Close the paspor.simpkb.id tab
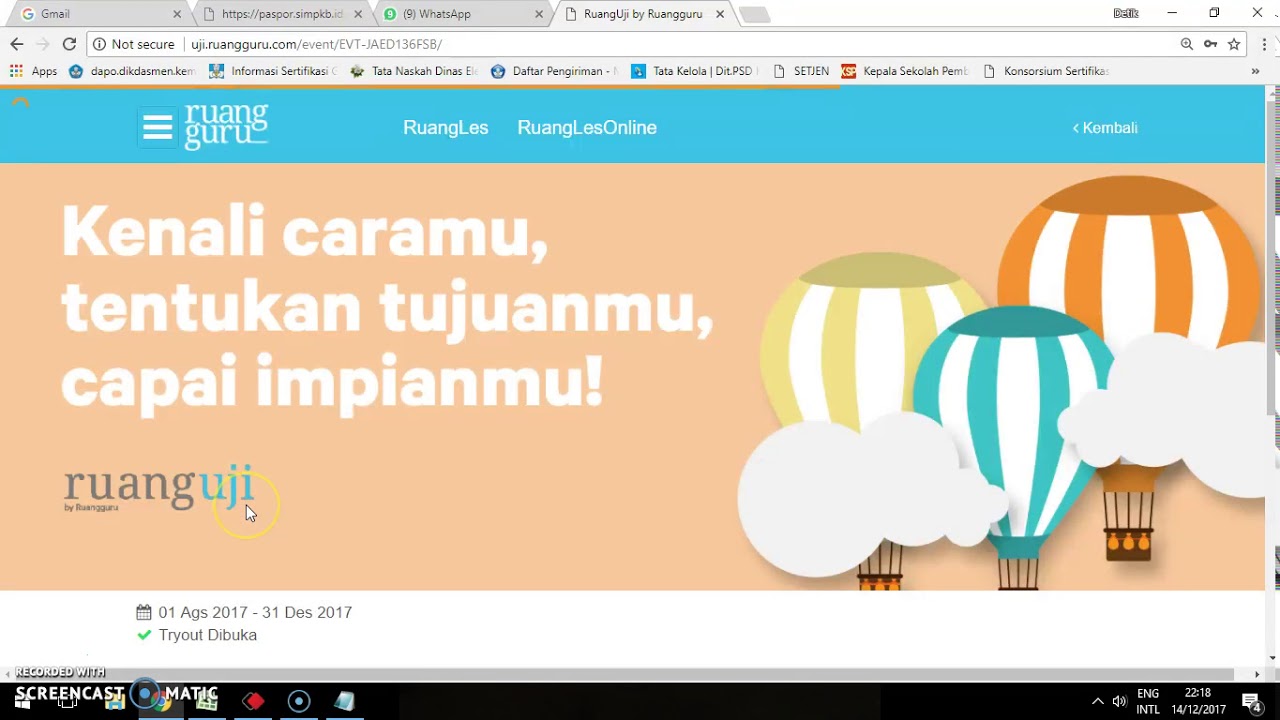This screenshot has width=1280, height=720. 358,14
